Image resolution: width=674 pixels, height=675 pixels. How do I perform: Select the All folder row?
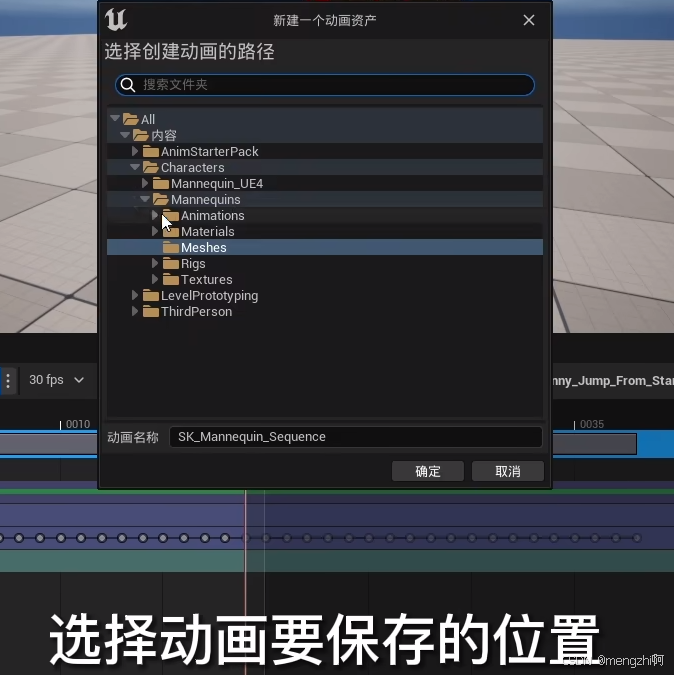[325, 119]
